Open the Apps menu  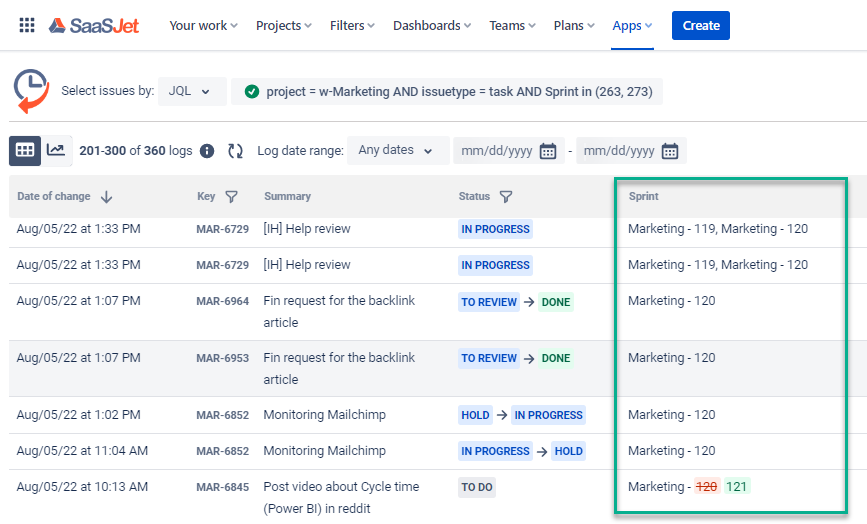tap(632, 25)
